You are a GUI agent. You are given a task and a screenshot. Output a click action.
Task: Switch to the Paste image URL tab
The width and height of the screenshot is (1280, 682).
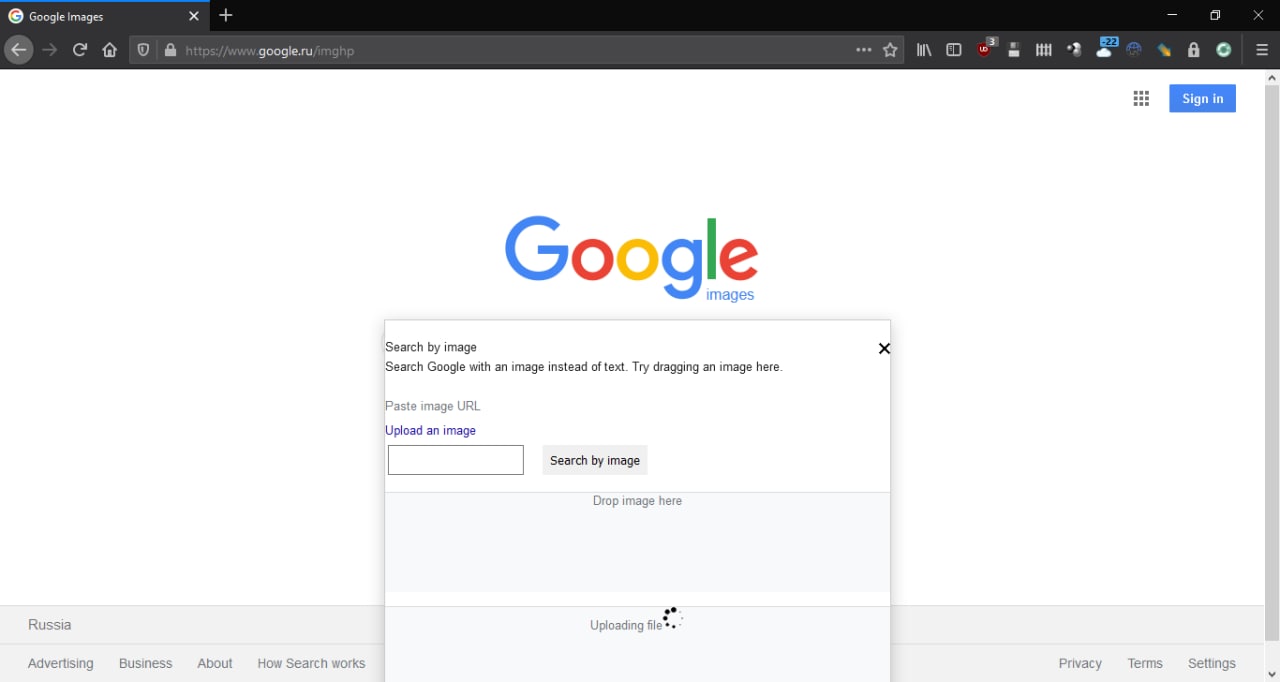433,406
